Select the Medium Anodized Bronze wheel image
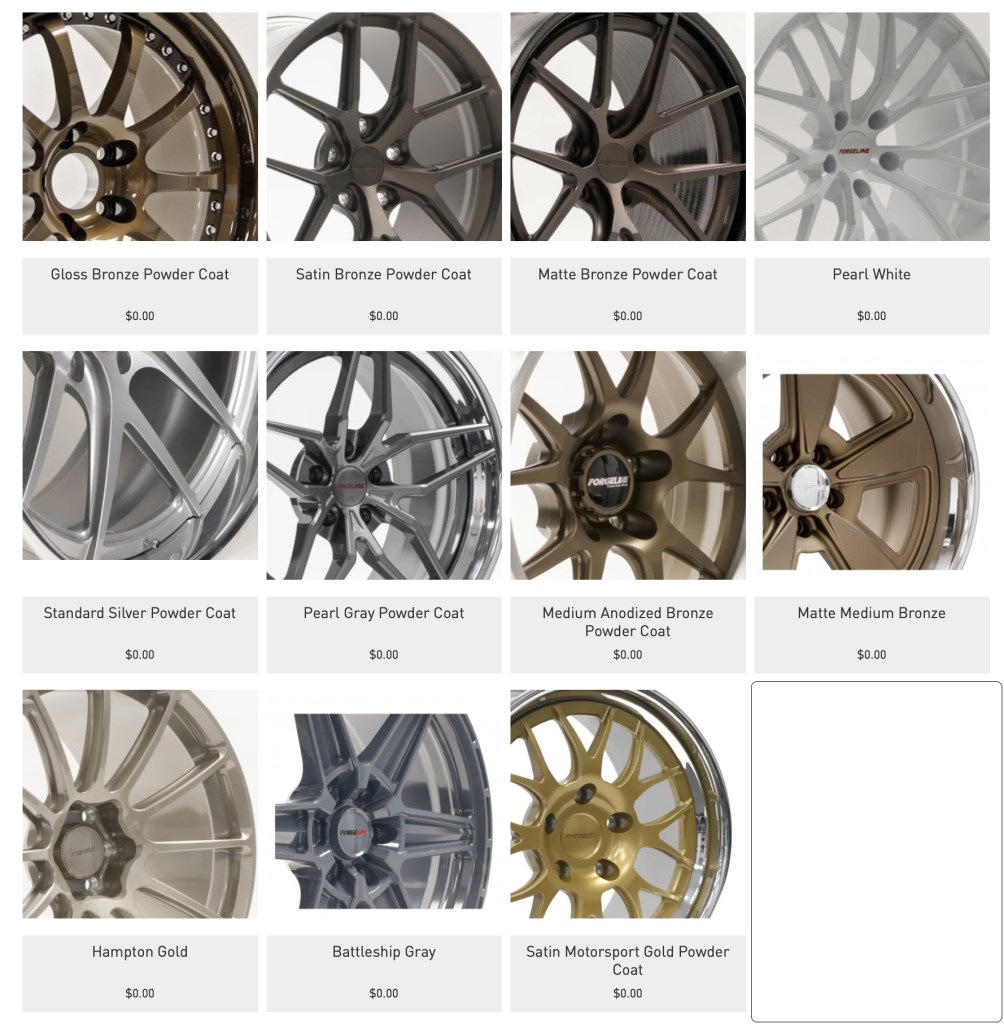This screenshot has width=1004, height=1024. (628, 466)
